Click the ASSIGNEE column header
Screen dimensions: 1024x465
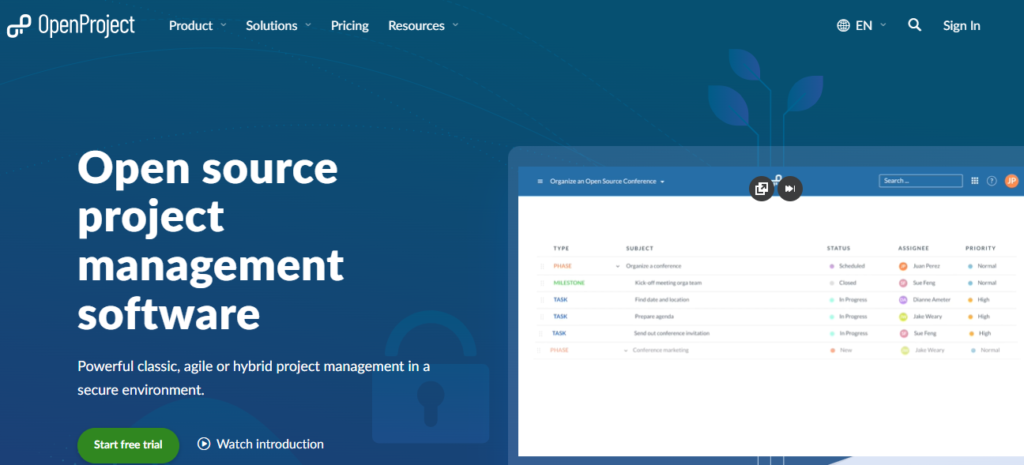[914, 248]
